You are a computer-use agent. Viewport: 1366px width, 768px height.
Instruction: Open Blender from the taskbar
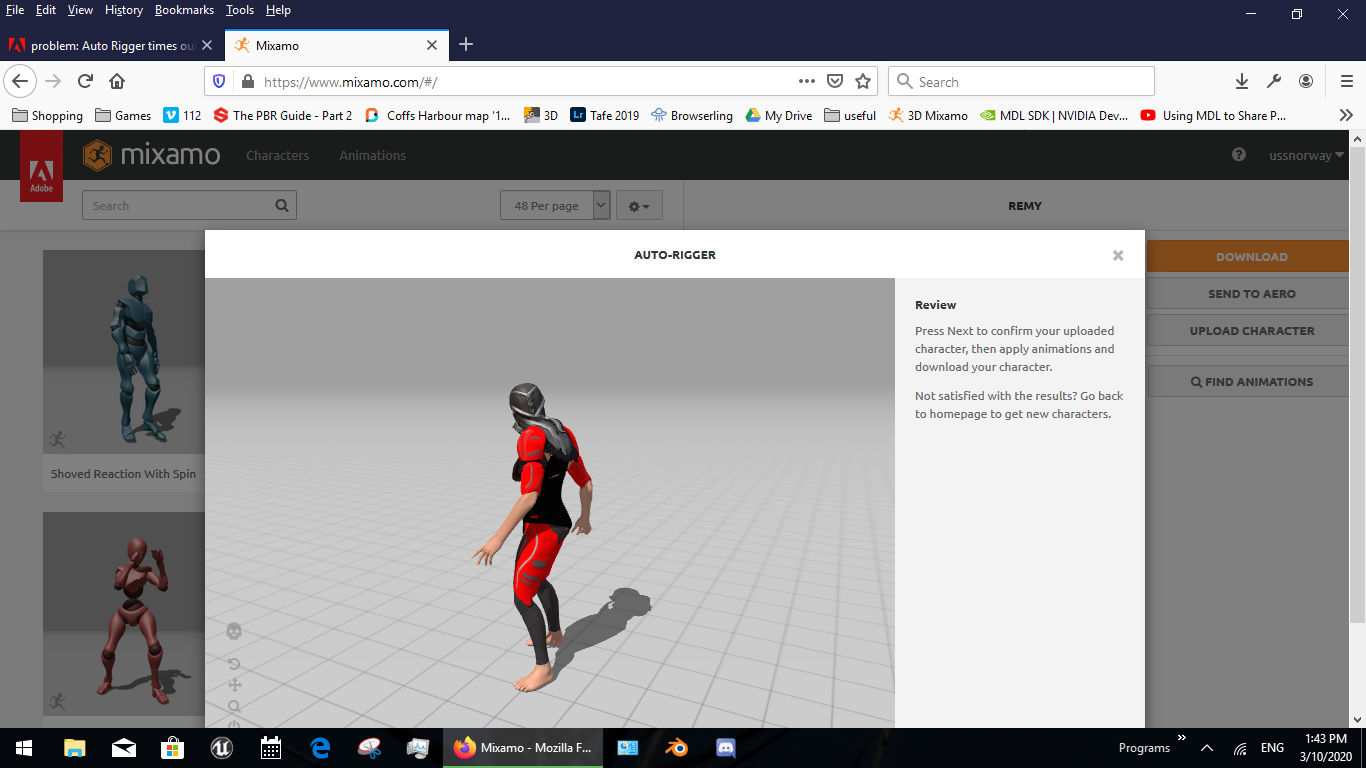pyautogui.click(x=677, y=748)
